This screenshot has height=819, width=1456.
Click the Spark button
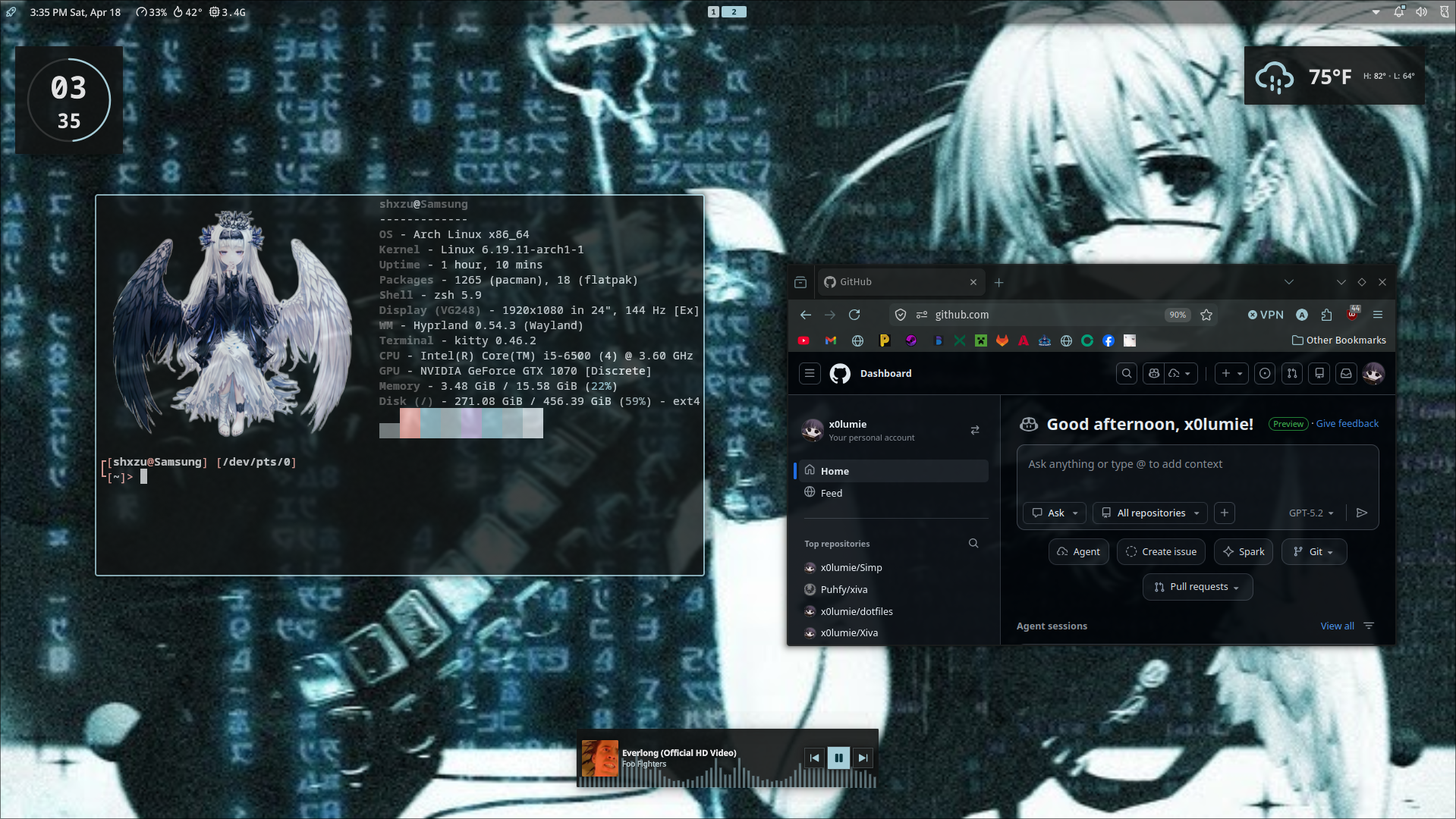1244,551
